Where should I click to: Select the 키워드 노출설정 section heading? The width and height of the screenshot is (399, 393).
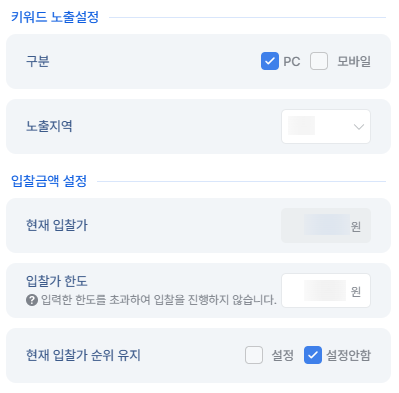[55, 17]
